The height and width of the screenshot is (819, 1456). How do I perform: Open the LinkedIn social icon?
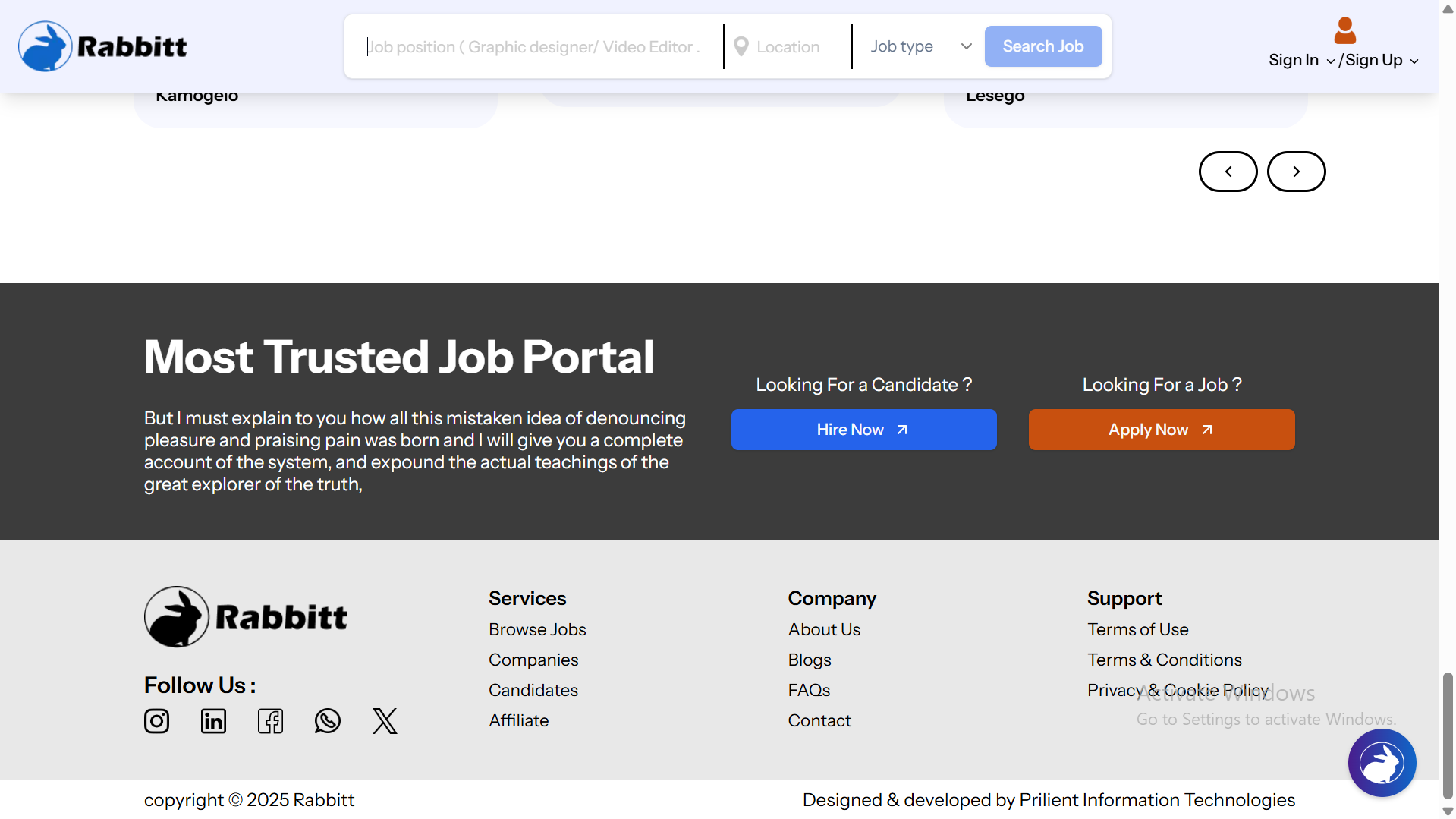click(x=213, y=721)
